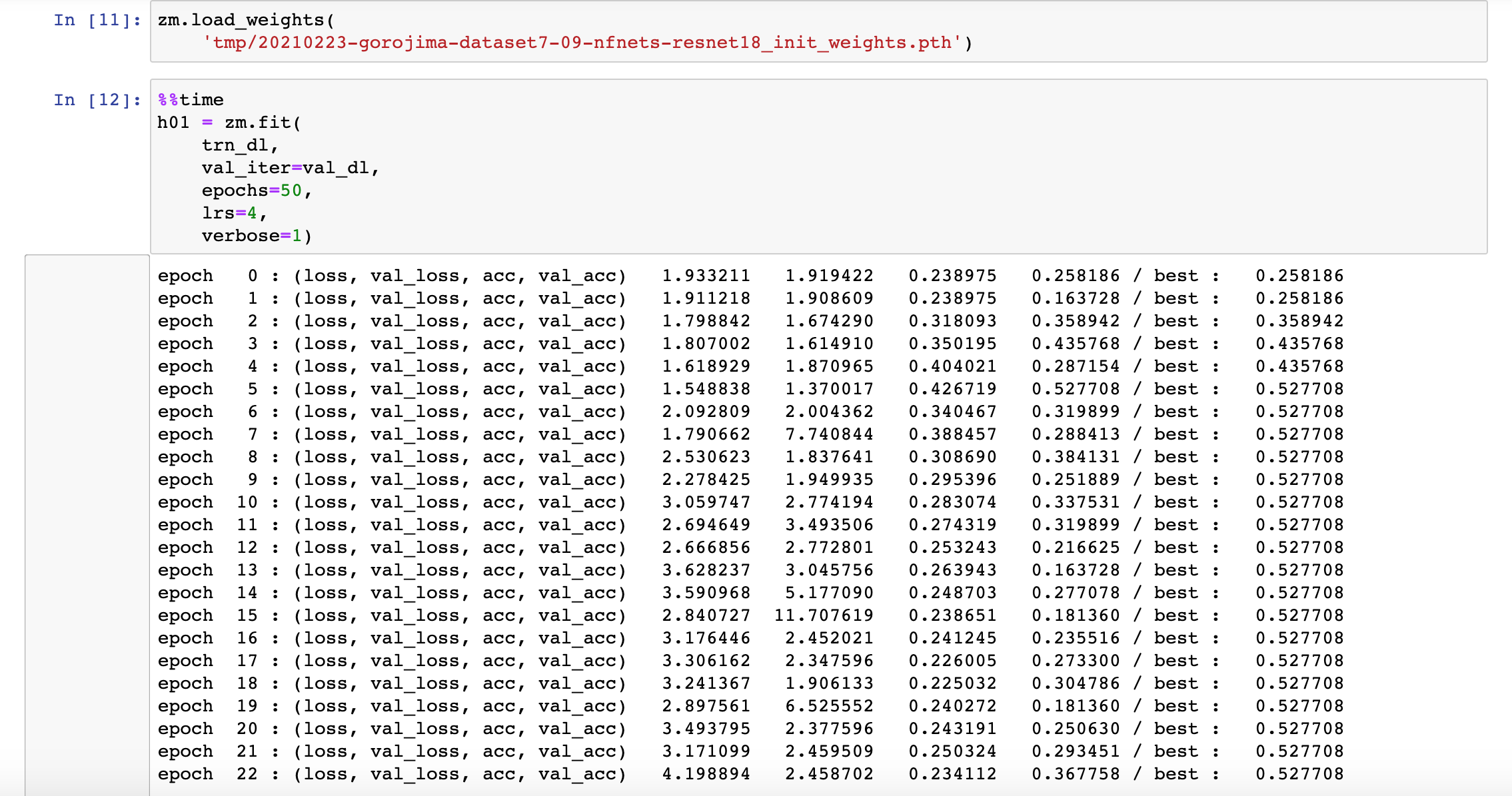This screenshot has height=796, width=1512.
Task: Click epoch 15 val_loss 11.707619
Action: coord(824,615)
